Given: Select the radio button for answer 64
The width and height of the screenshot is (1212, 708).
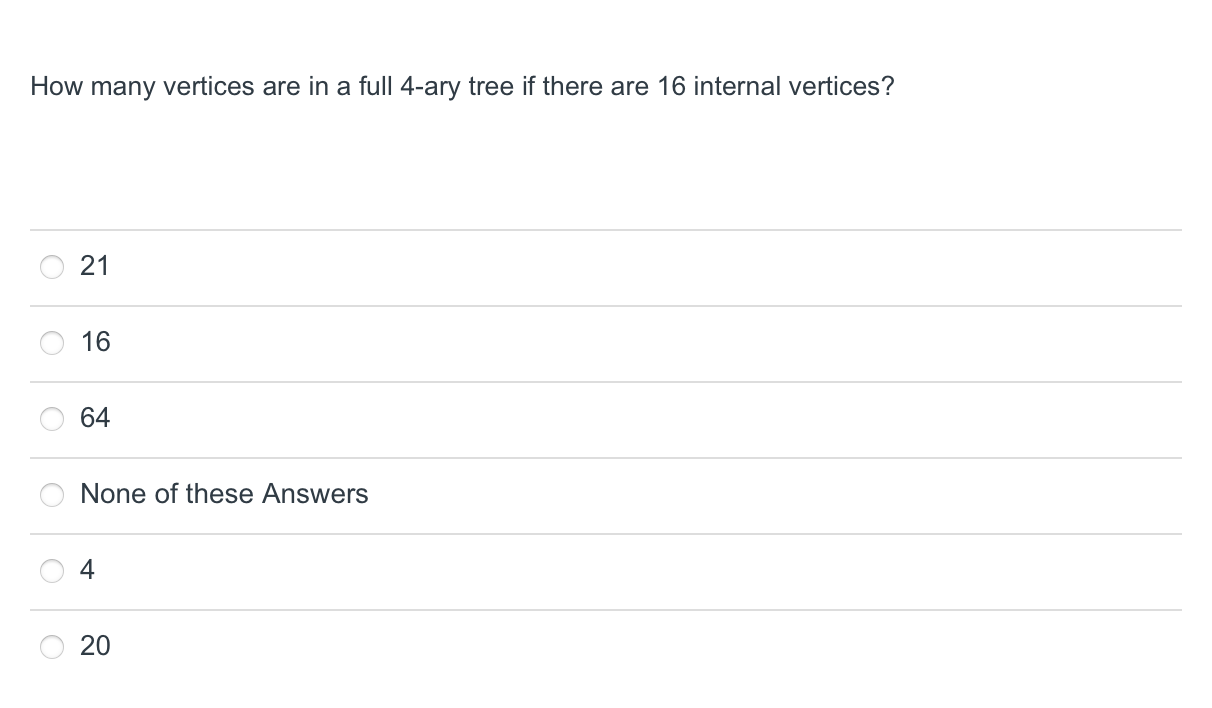Looking at the screenshot, I should (x=52, y=419).
